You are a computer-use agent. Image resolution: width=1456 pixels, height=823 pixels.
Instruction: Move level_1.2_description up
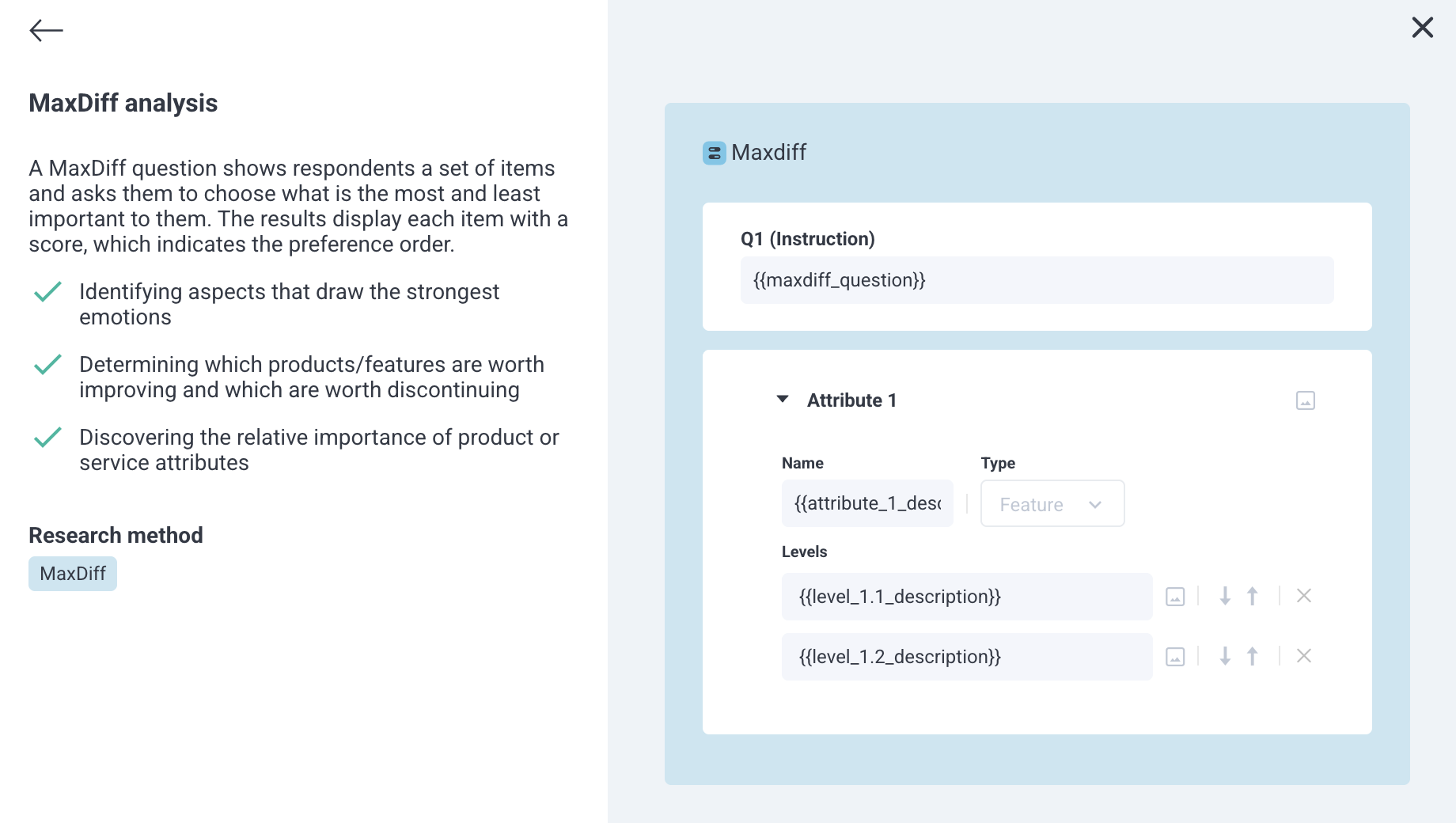coord(1252,656)
